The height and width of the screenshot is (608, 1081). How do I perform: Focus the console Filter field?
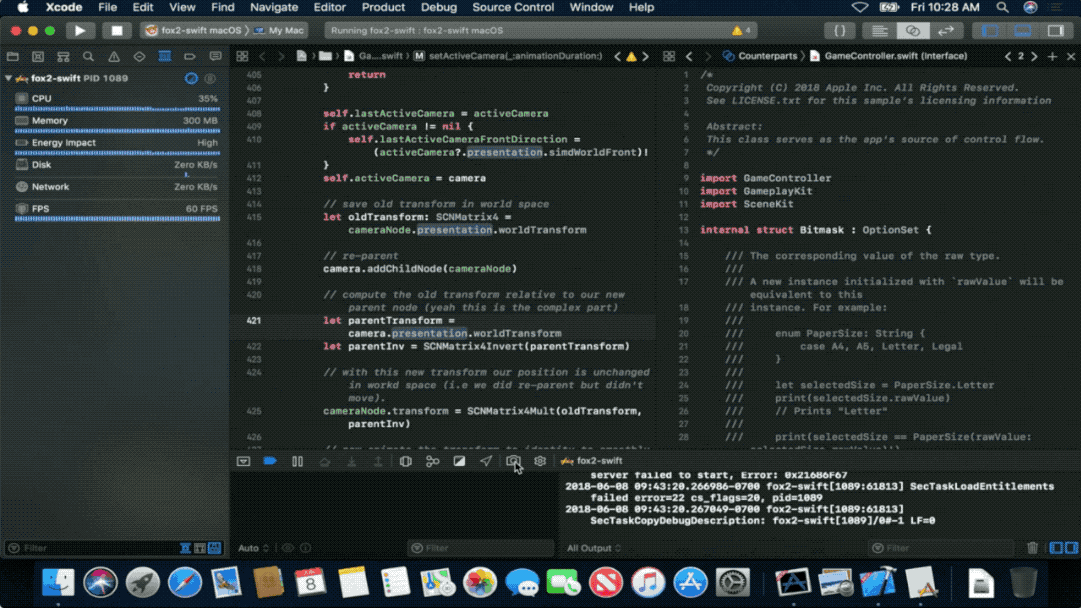coord(940,548)
